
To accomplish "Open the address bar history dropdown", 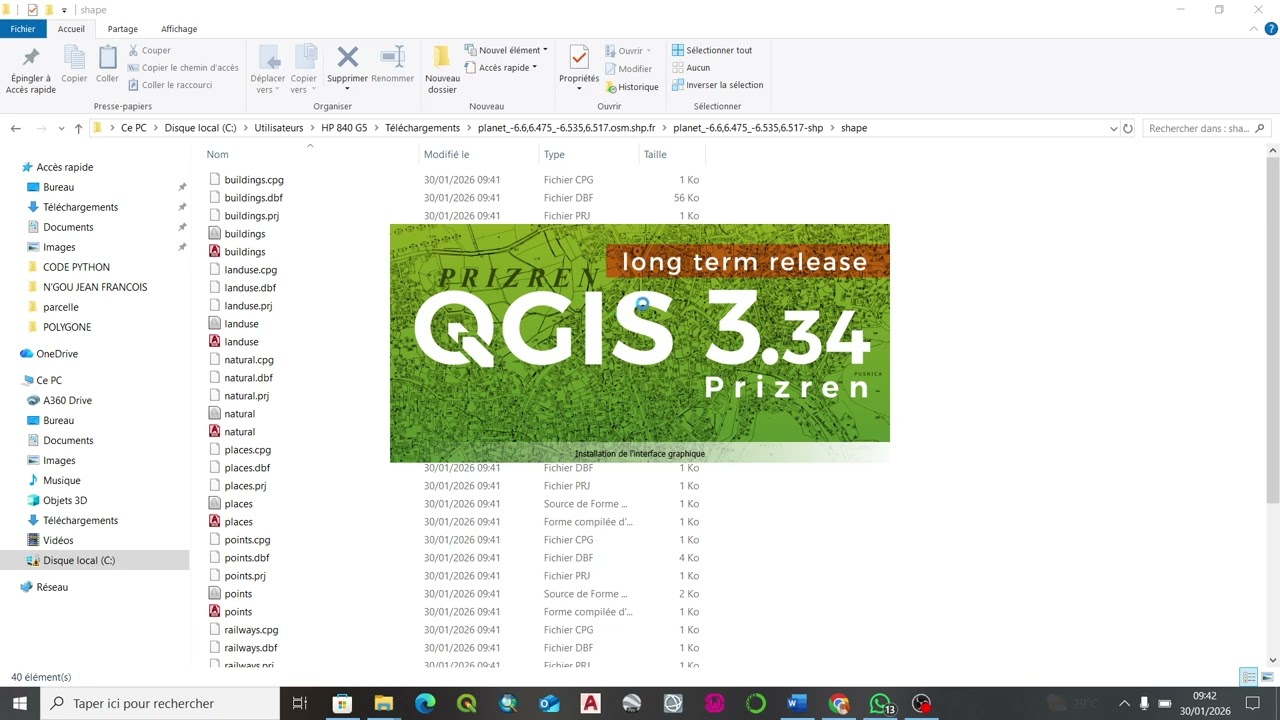I will (x=1113, y=128).
